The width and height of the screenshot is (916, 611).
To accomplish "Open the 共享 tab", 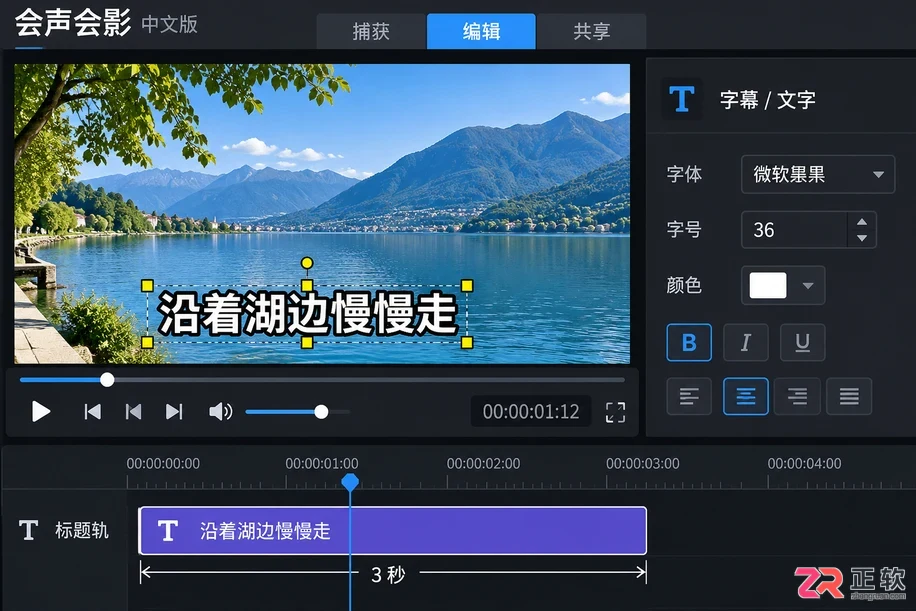I will (591, 31).
